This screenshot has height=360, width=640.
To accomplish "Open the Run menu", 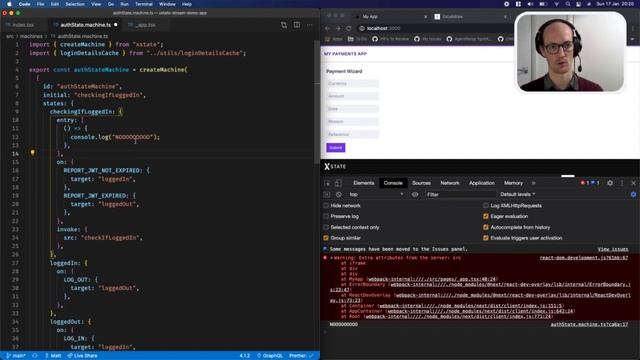I will (124, 4).
